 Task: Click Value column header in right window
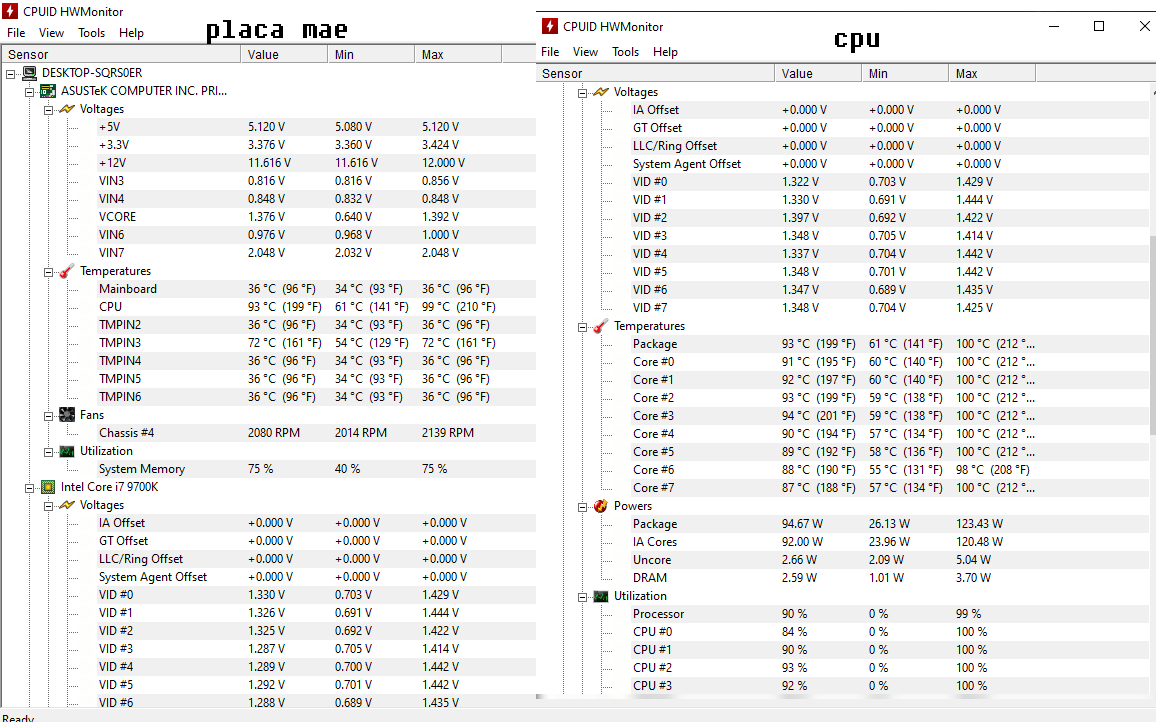818,74
